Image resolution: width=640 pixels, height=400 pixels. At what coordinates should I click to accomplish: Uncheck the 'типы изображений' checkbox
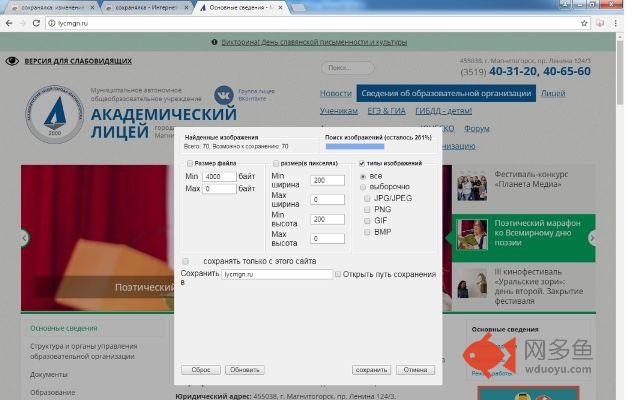click(362, 163)
